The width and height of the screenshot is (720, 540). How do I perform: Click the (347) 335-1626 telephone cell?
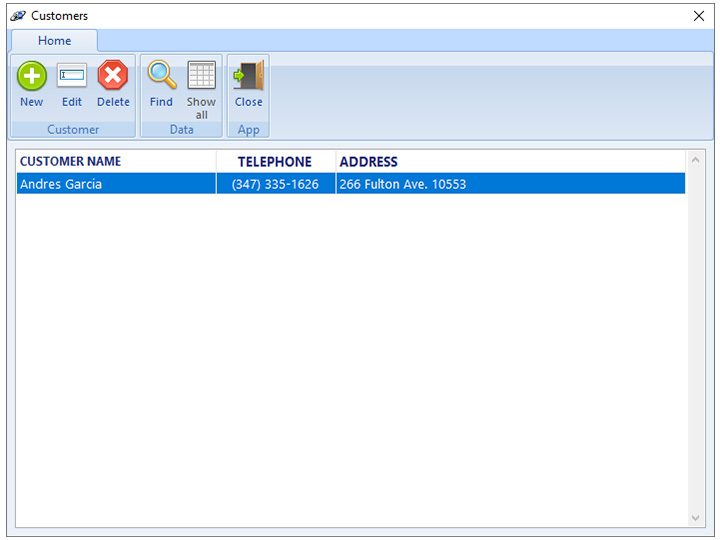(x=275, y=184)
